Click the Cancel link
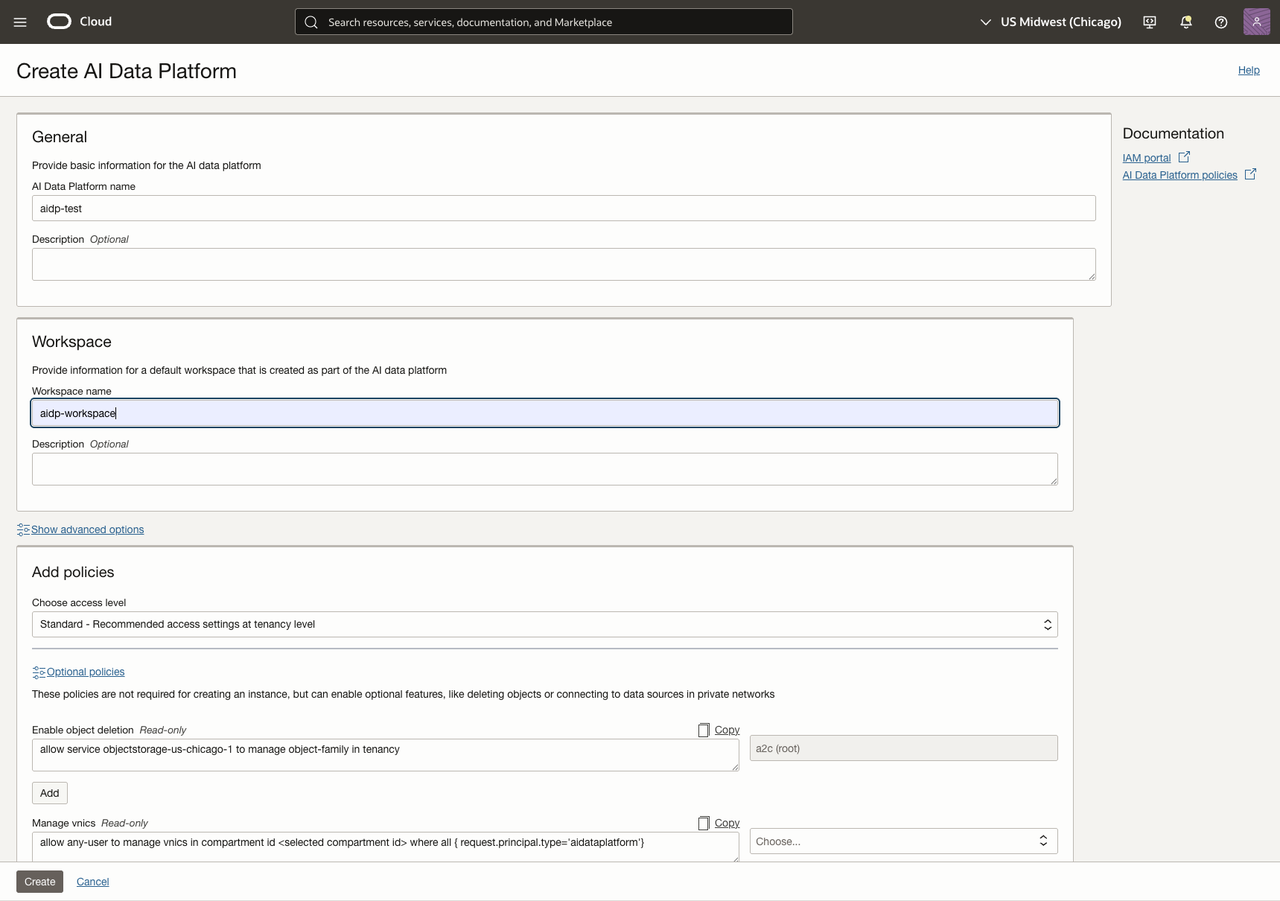This screenshot has height=901, width=1280. pyautogui.click(x=93, y=881)
